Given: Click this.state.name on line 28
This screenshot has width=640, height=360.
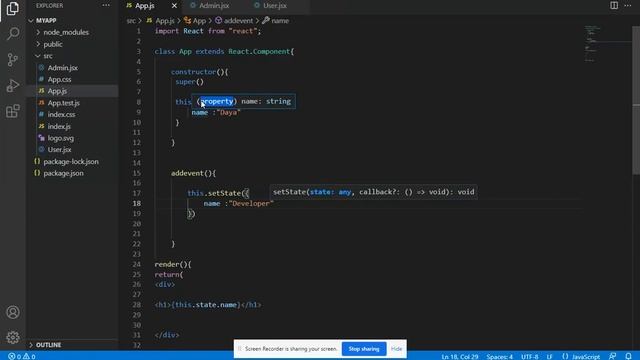Looking at the screenshot, I should (206, 305).
